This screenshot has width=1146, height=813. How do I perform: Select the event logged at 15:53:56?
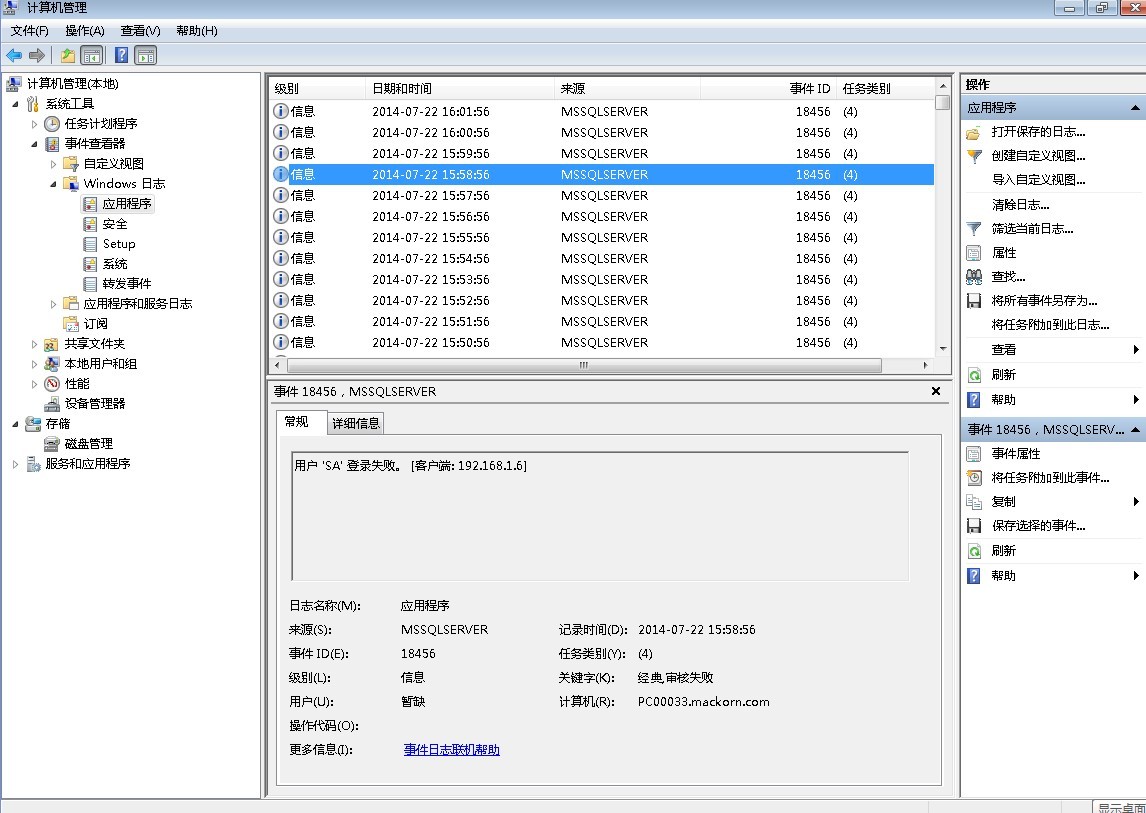430,280
